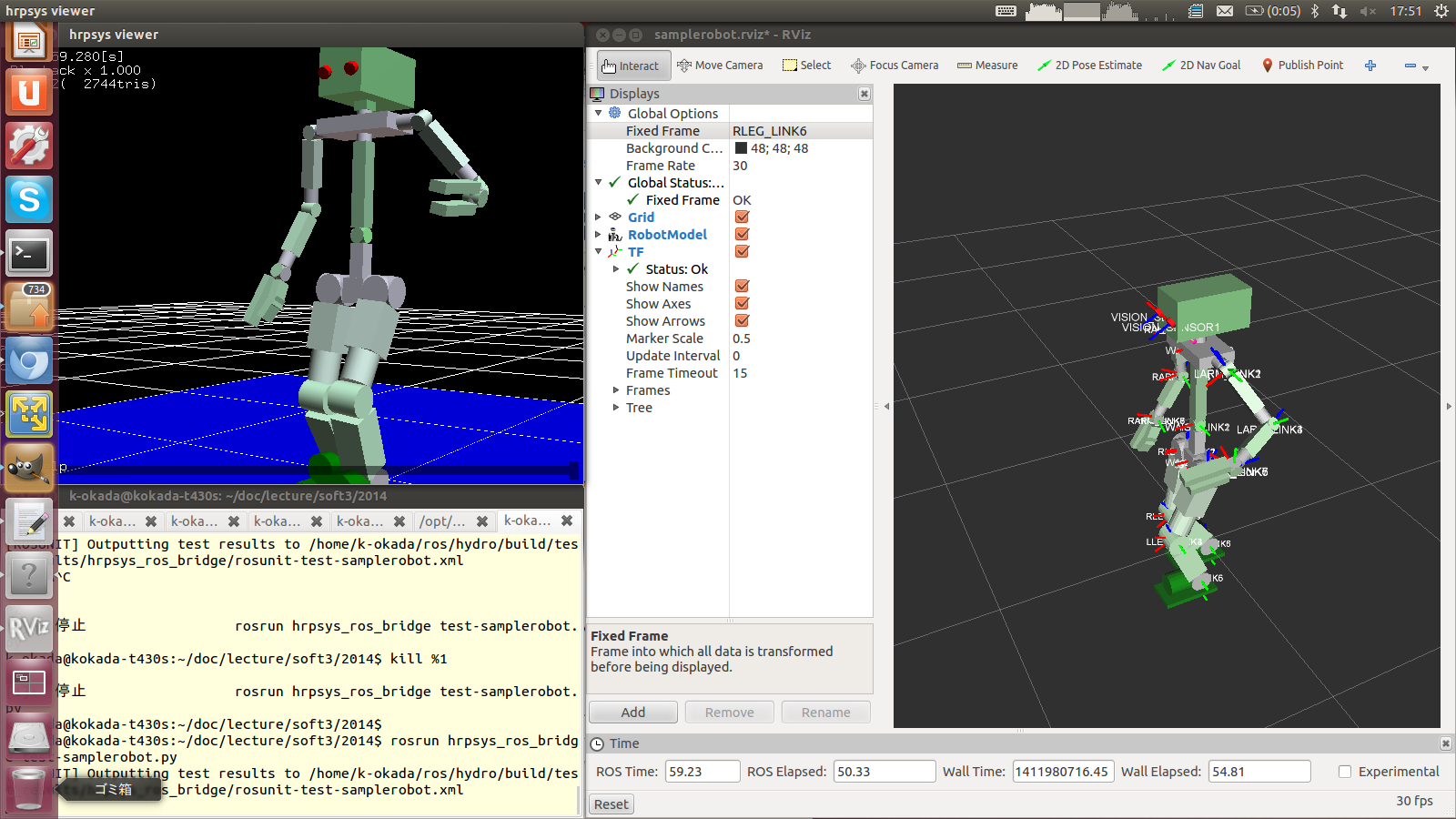Open Ubuntu One from the launcher
The width and height of the screenshot is (1456, 819).
tap(29, 92)
